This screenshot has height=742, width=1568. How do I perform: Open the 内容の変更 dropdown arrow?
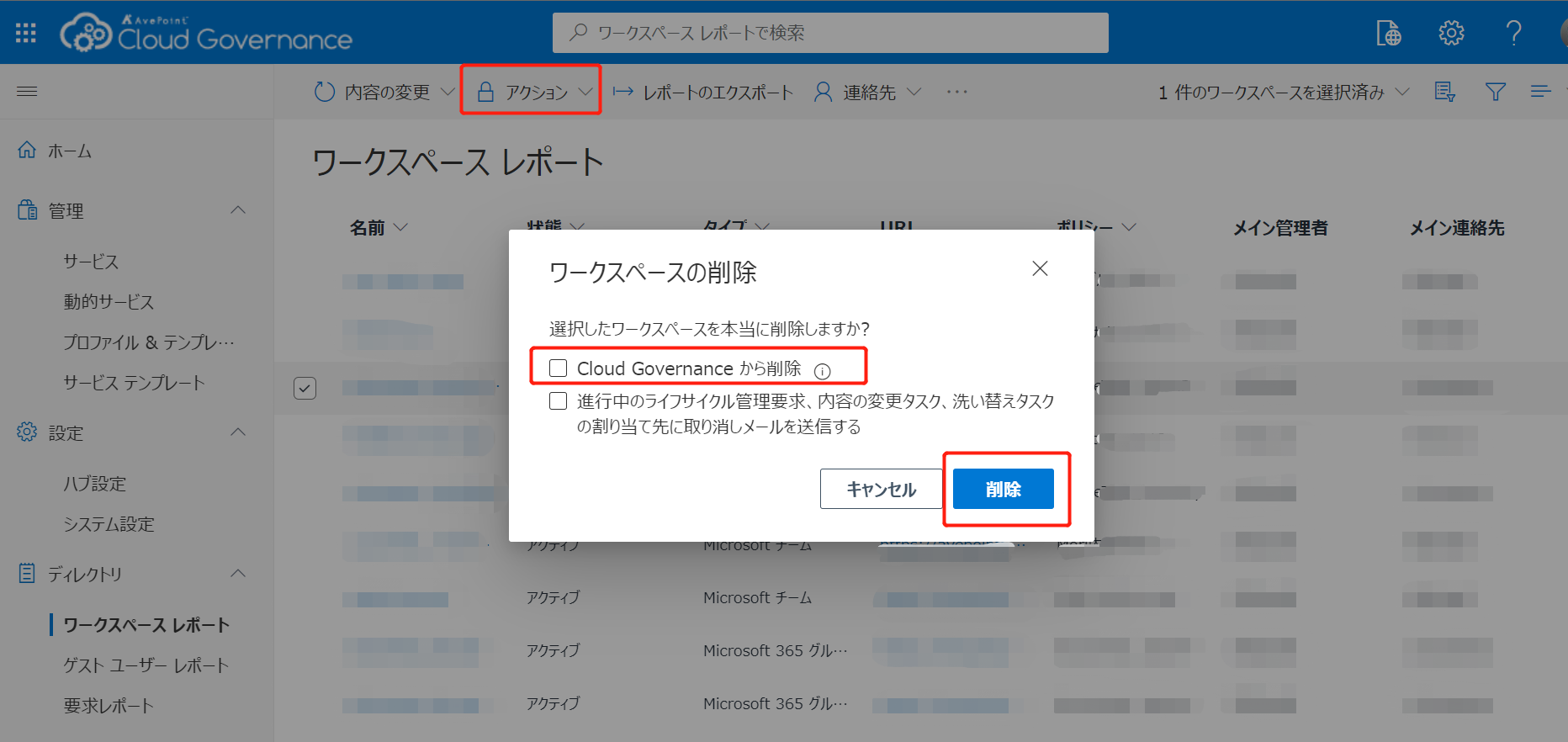point(448,92)
